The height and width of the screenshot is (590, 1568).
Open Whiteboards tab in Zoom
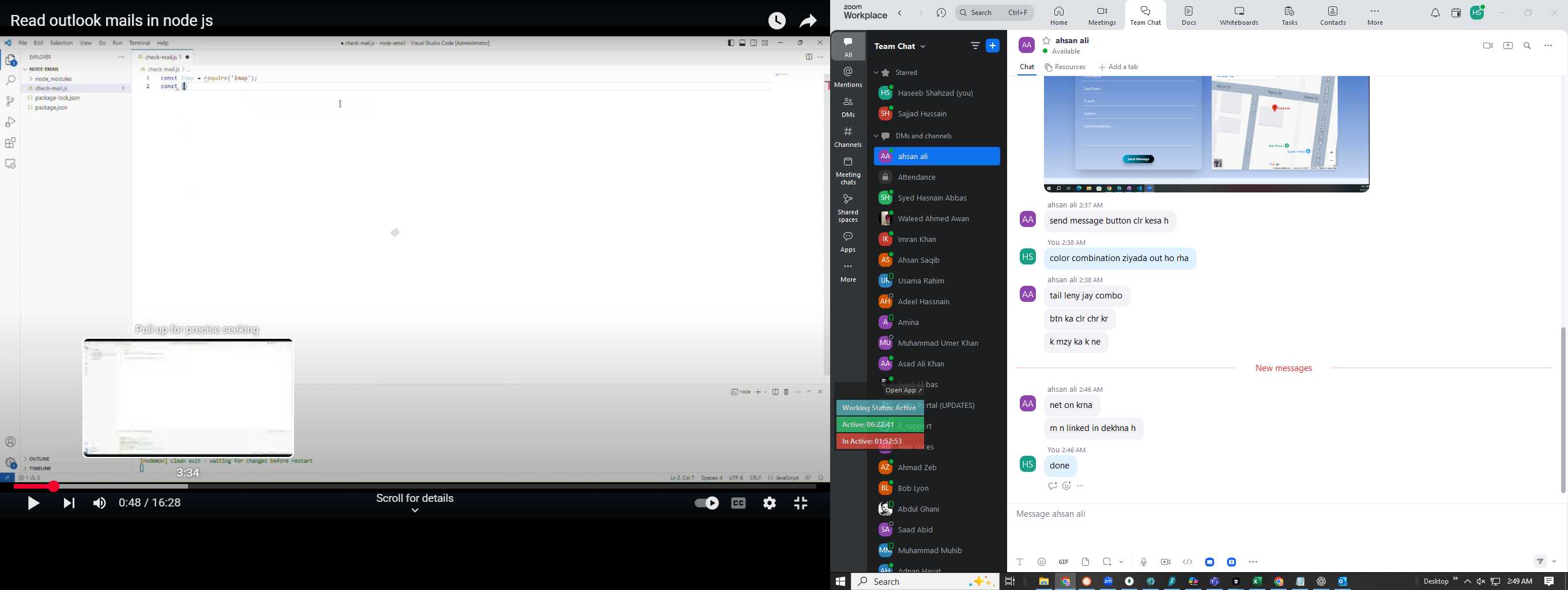point(1239,16)
